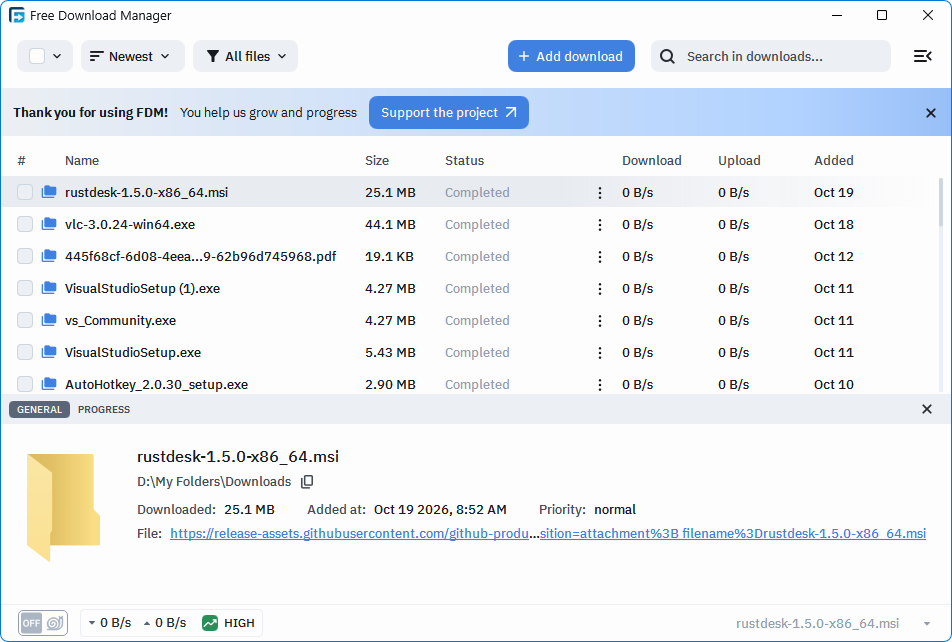Open the HIGH traffic limit selector

229,623
